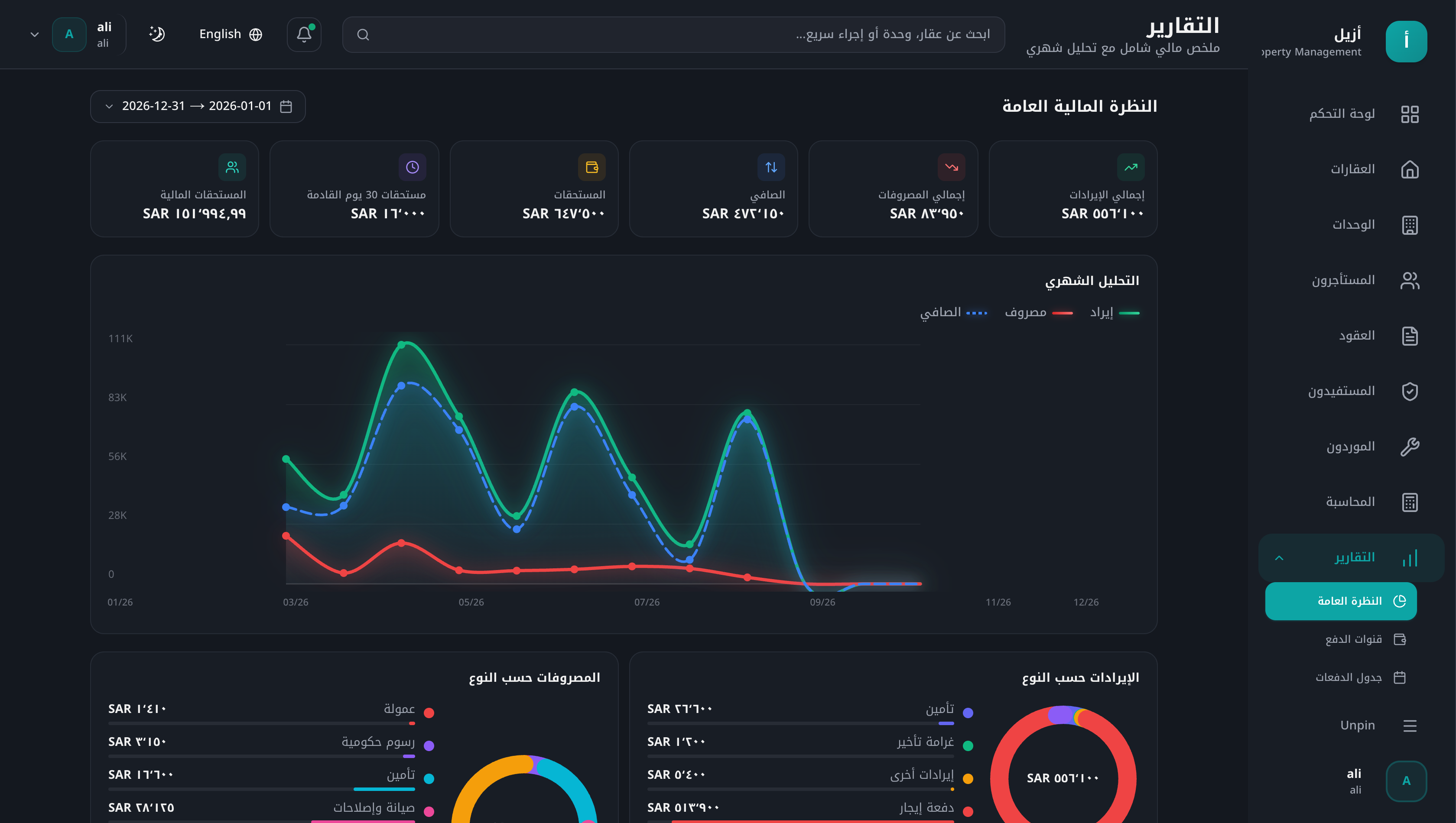The width and height of the screenshot is (1456, 823).
Task: Click the المستفيدون shield icon
Action: pyautogui.click(x=1410, y=391)
